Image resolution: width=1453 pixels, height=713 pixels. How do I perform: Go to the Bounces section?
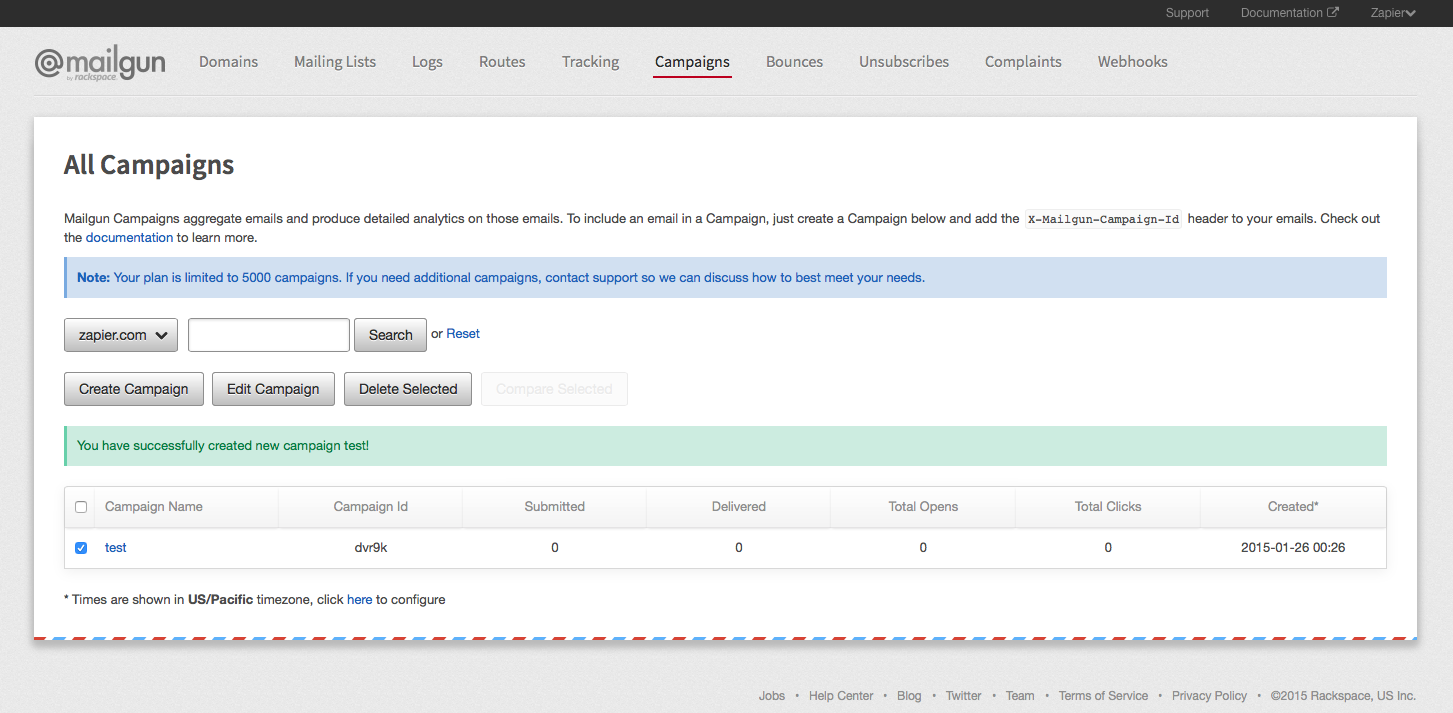tap(794, 61)
